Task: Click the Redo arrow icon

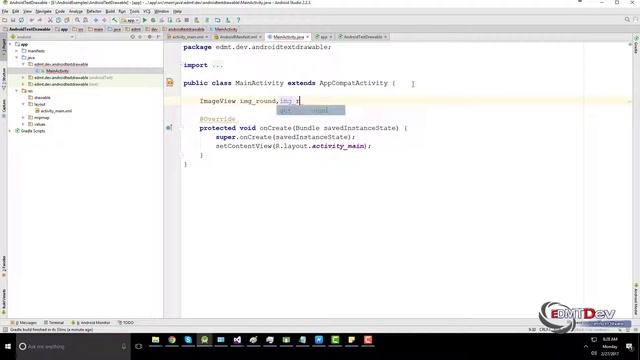Action: [x=40, y=20]
